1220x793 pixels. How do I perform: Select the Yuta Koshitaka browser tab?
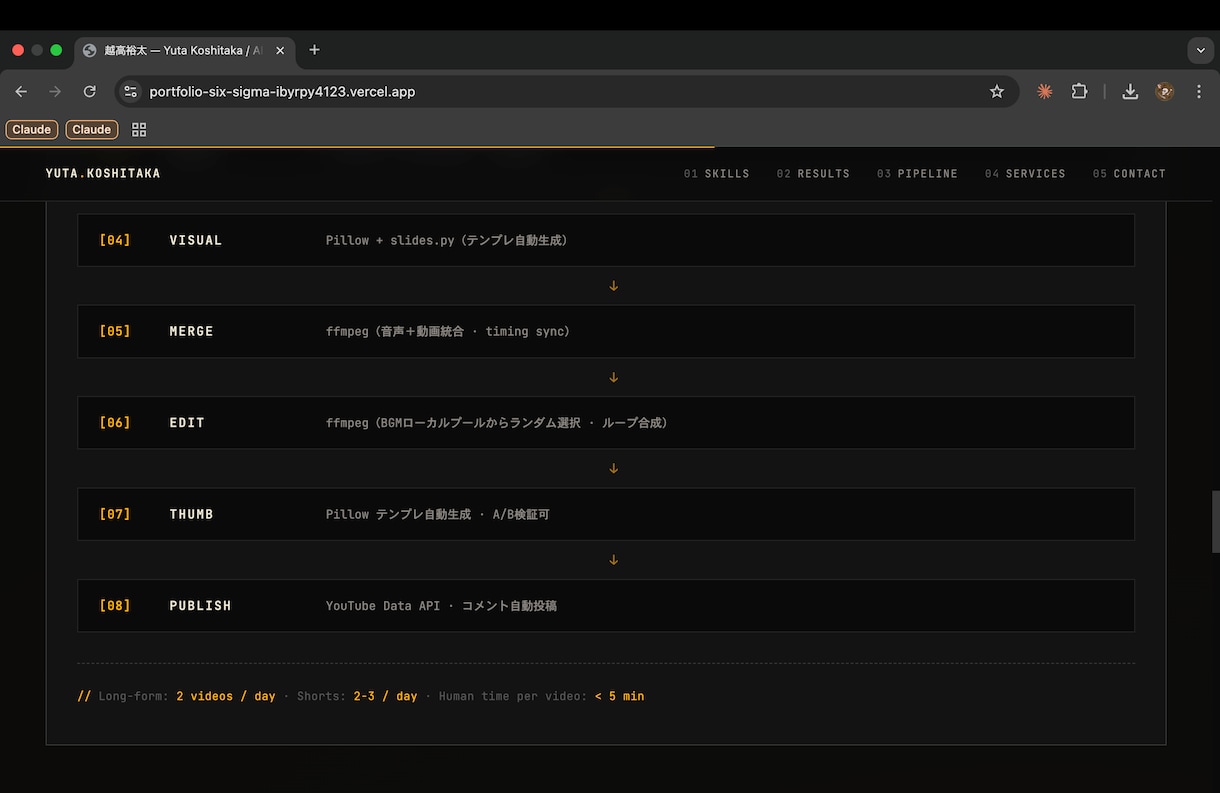pyautogui.click(x=185, y=50)
